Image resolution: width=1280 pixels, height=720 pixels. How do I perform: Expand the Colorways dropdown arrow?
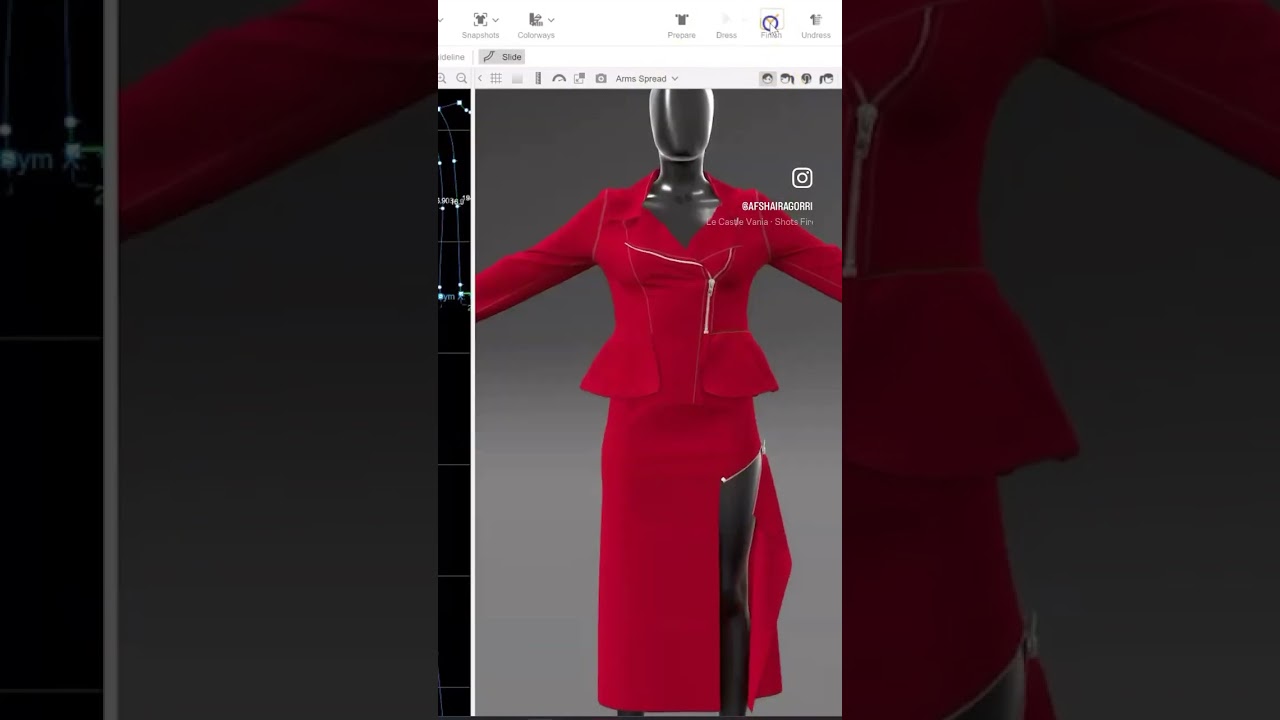tap(551, 20)
